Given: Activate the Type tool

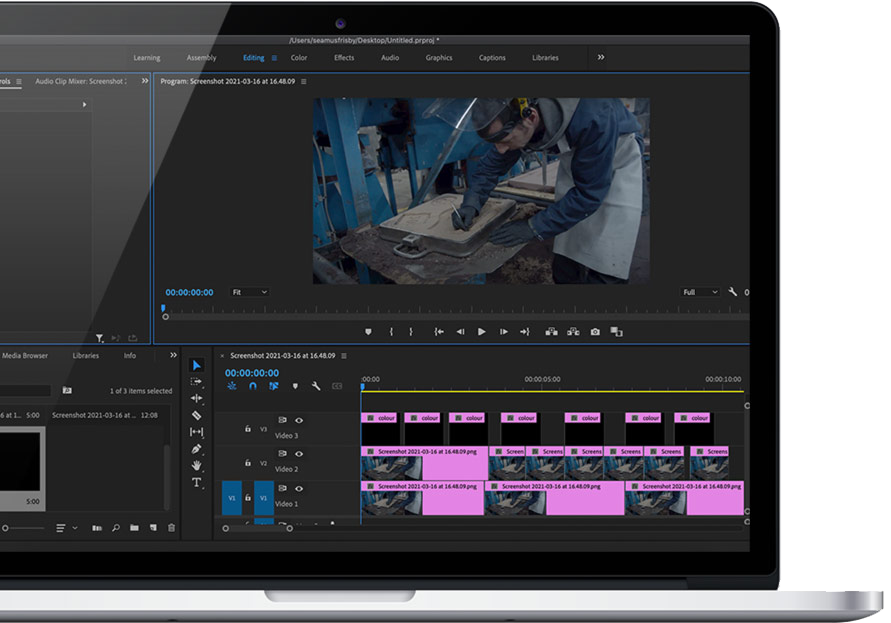Looking at the screenshot, I should click(196, 483).
